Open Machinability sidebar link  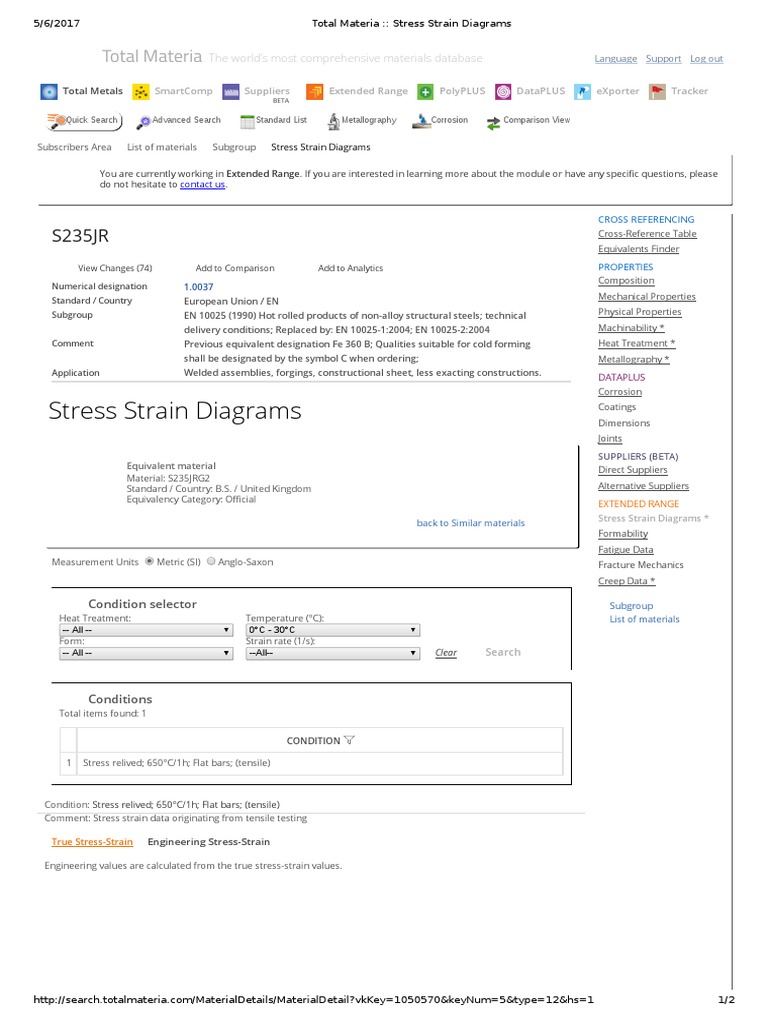632,328
